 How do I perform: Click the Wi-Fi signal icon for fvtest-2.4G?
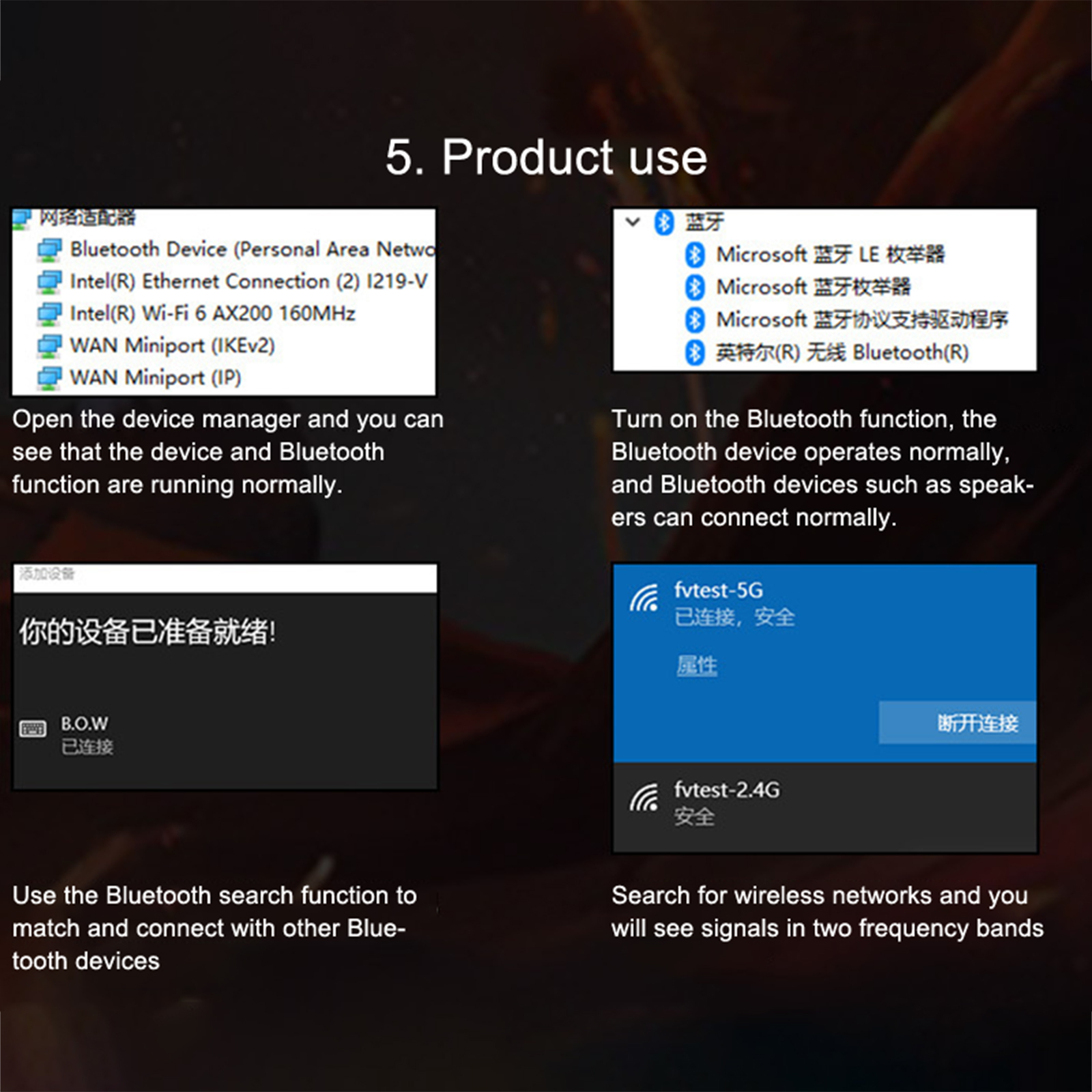644,798
